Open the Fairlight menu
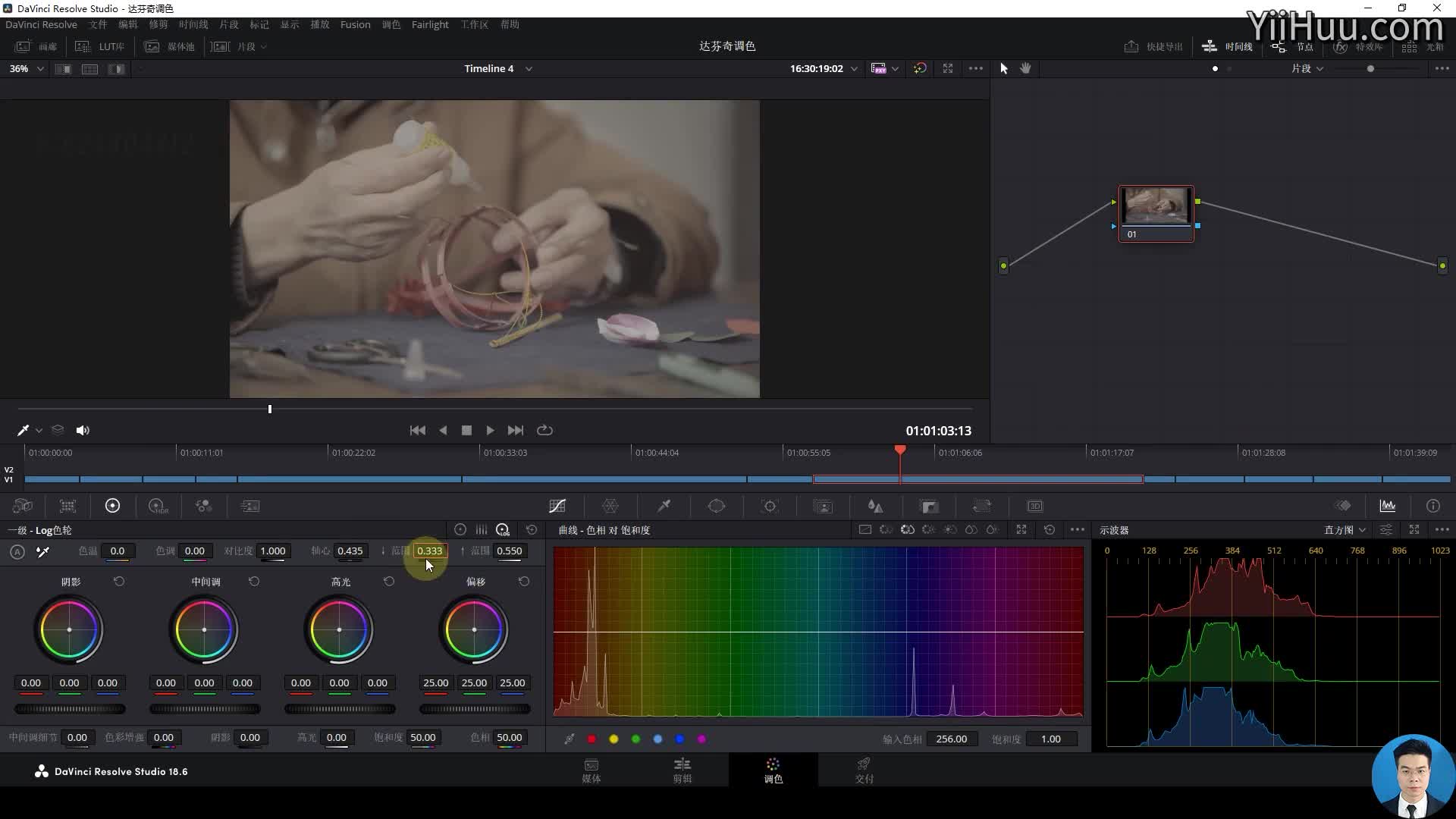Viewport: 1456px width, 819px height. coord(430,24)
